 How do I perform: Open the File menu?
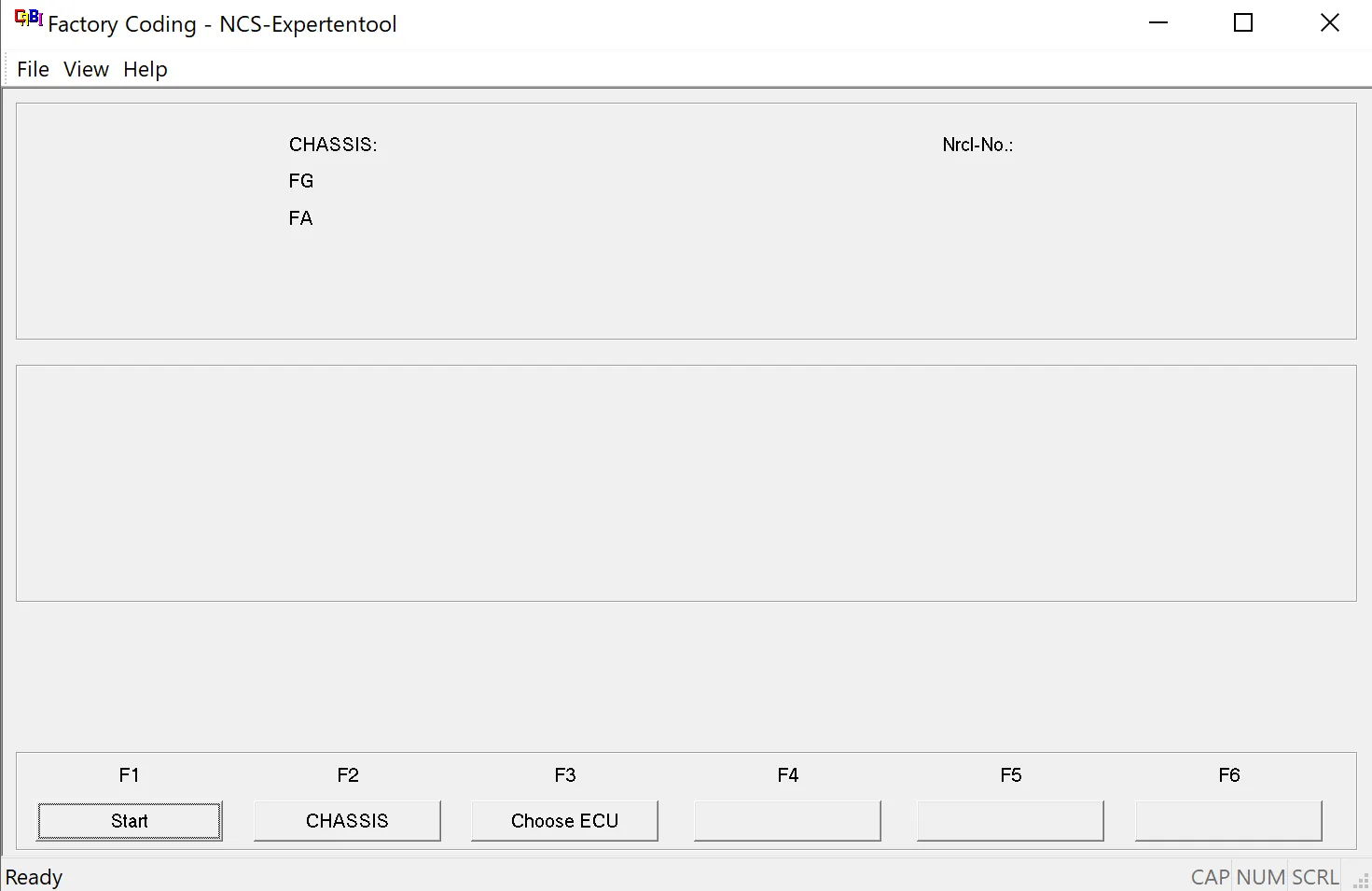(x=33, y=69)
